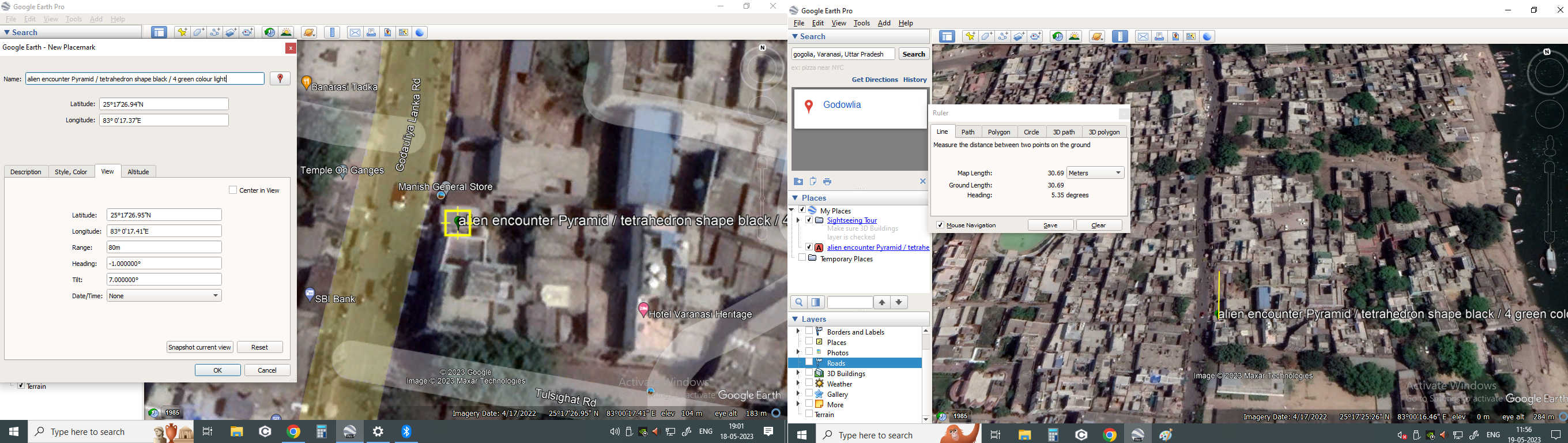Click Email icon in right window toolbar
This screenshot has width=1568, height=443.
tap(1143, 36)
